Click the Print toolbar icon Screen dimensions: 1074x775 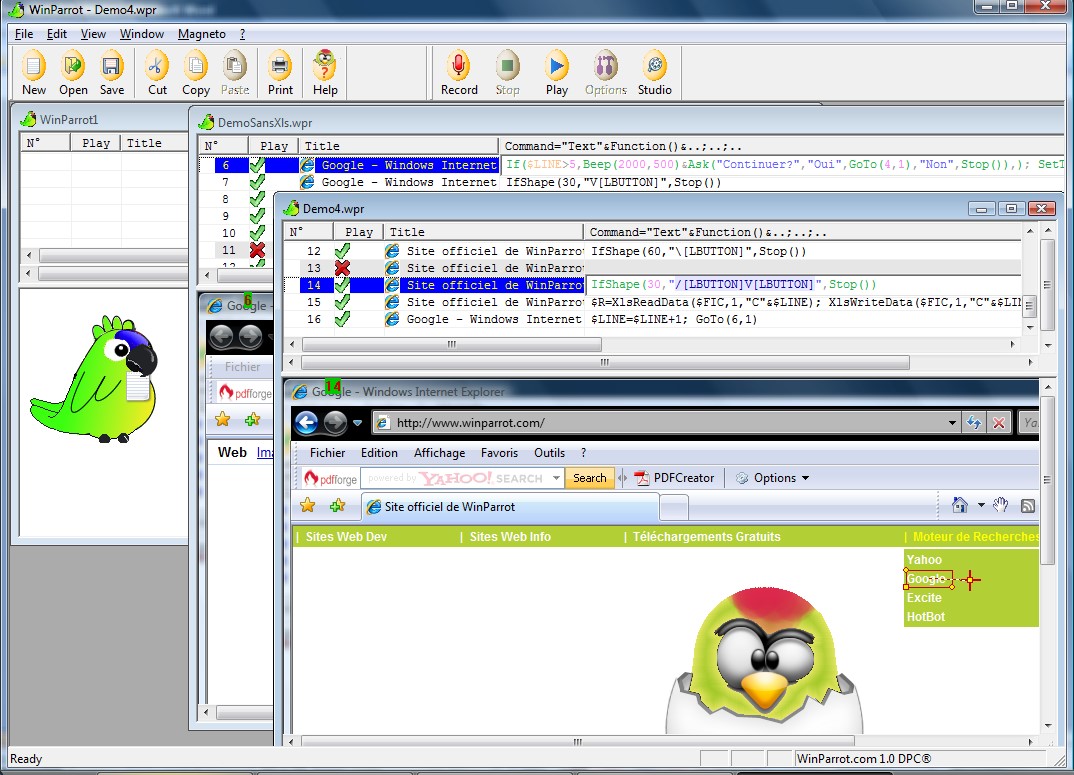point(280,74)
